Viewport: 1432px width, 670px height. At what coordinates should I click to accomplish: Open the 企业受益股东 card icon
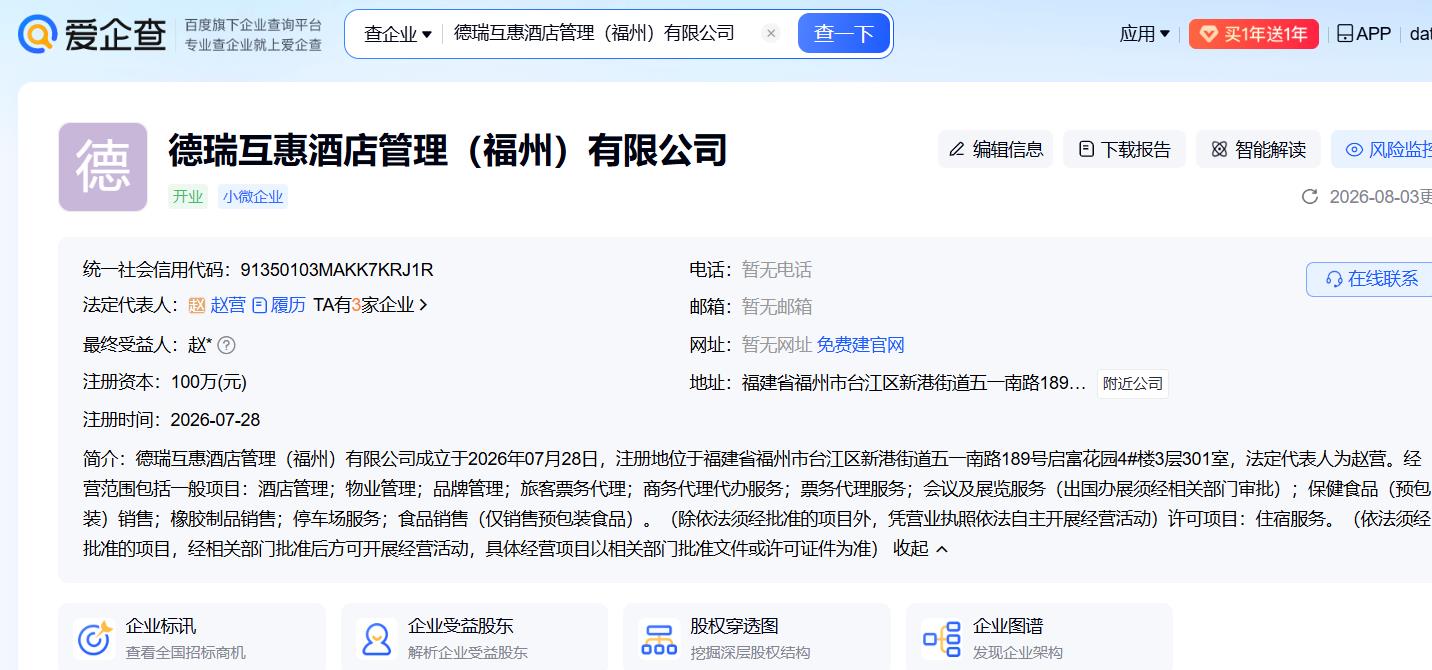(x=377, y=639)
